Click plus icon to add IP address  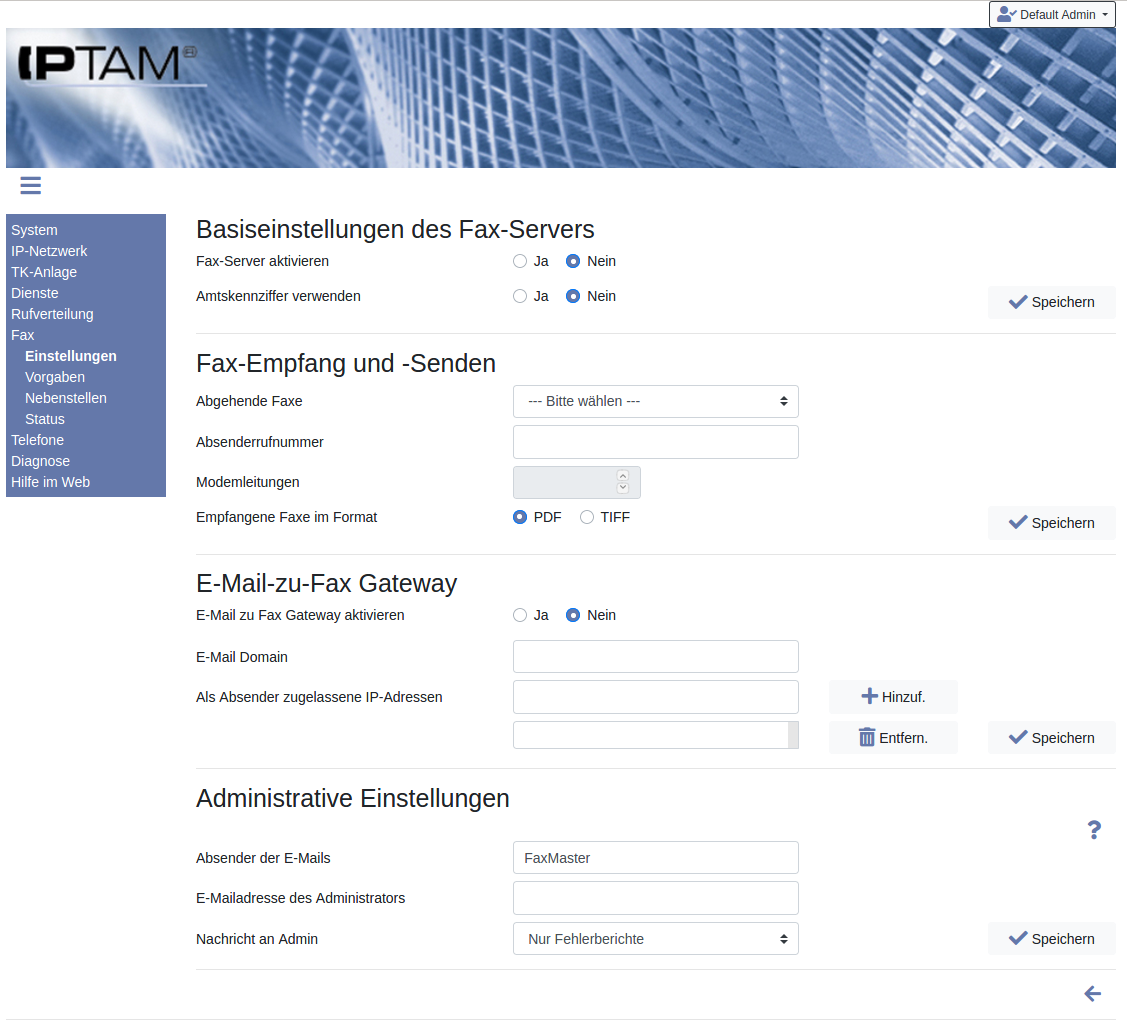click(869, 697)
